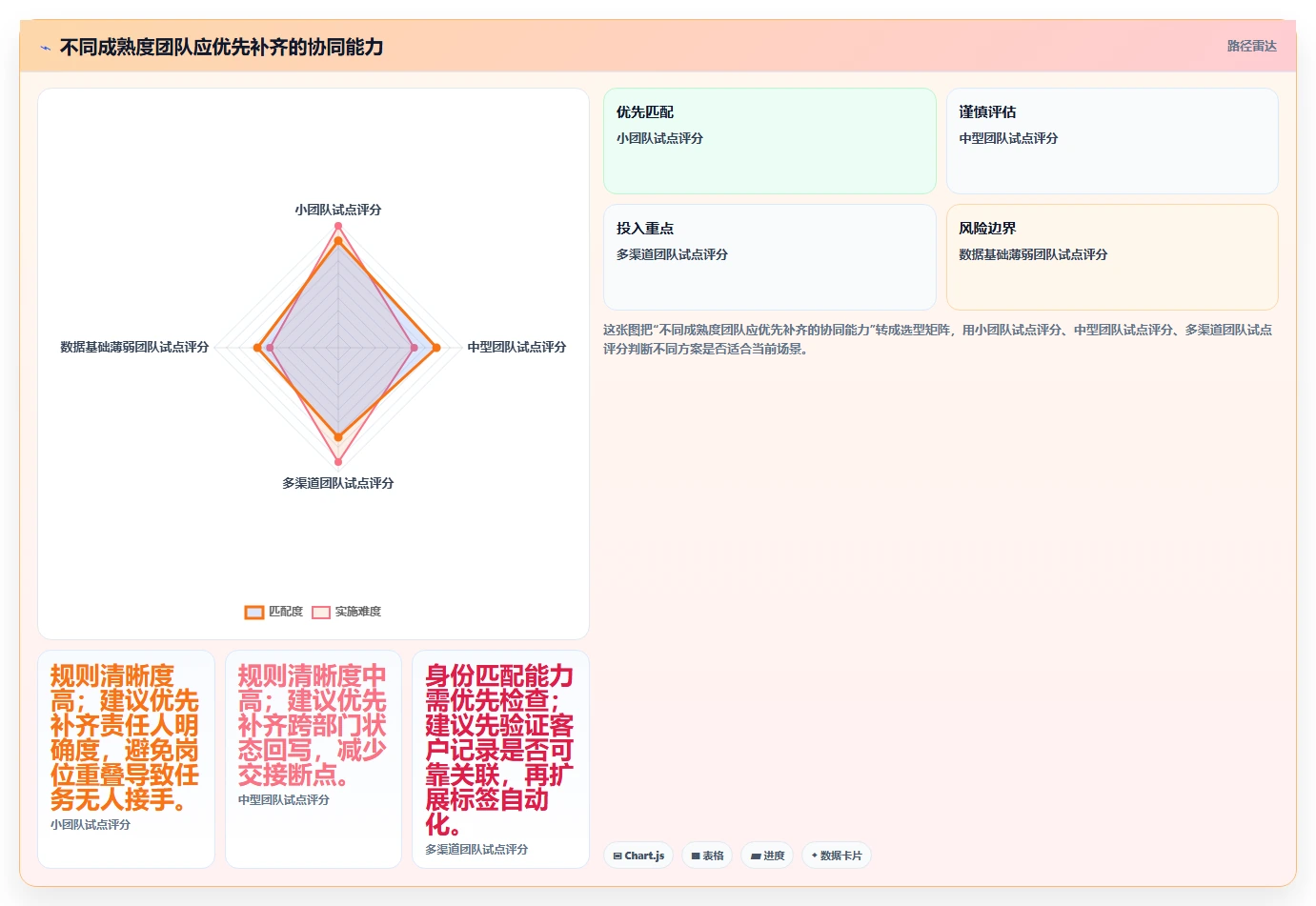This screenshot has height=906, width=1316.
Task: Click the top pink data point on radar
Action: [338, 226]
